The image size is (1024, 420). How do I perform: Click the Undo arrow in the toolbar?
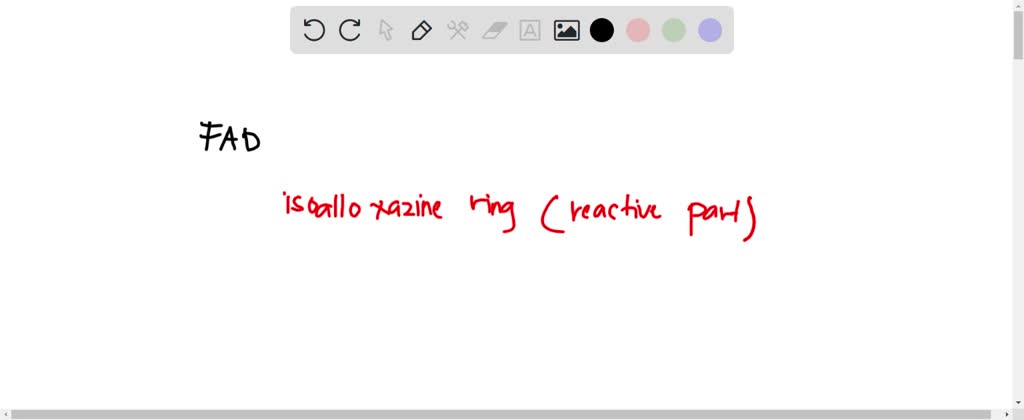314,30
